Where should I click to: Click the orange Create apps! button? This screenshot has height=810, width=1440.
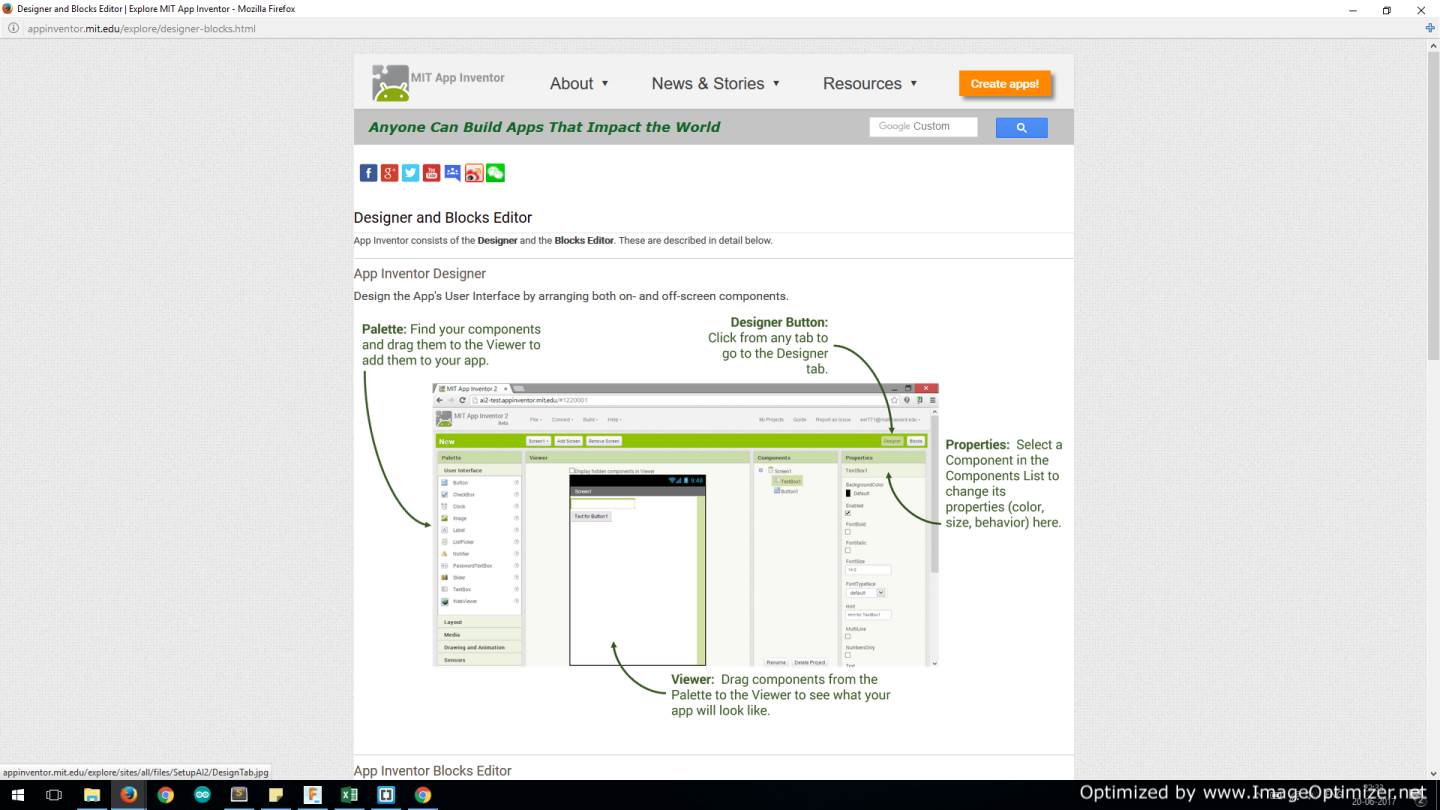point(1004,84)
